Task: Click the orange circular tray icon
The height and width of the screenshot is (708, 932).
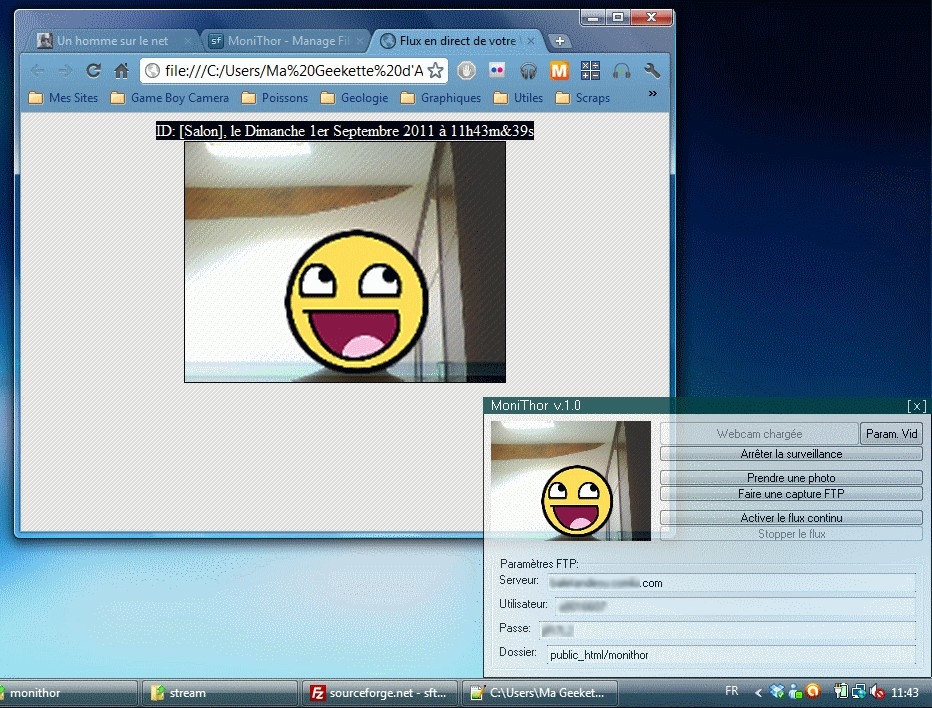Action: pos(813,691)
